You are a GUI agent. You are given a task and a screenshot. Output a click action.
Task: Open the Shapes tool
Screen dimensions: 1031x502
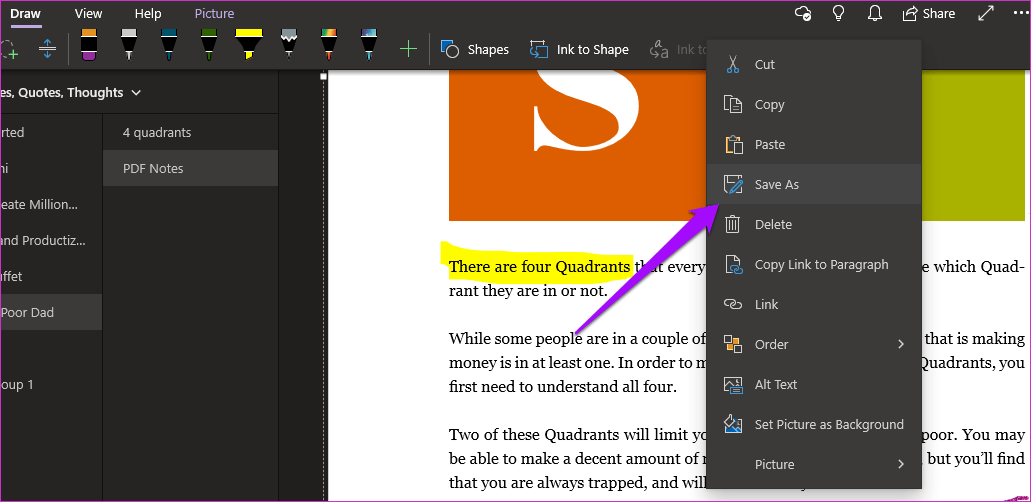(x=475, y=49)
